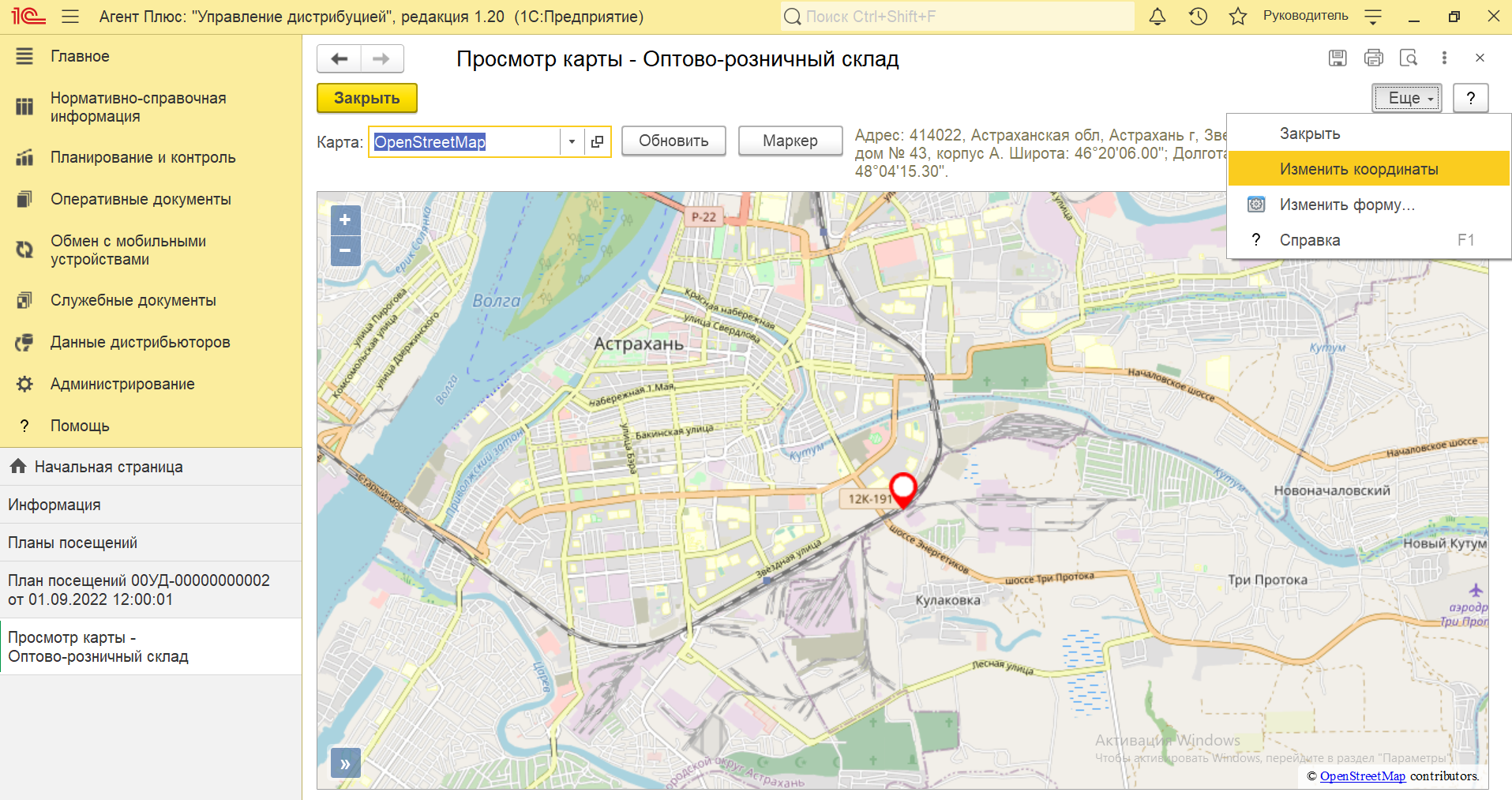Choose Справка F1 menu item
Viewport: 1512px width, 800px height.
click(1368, 240)
